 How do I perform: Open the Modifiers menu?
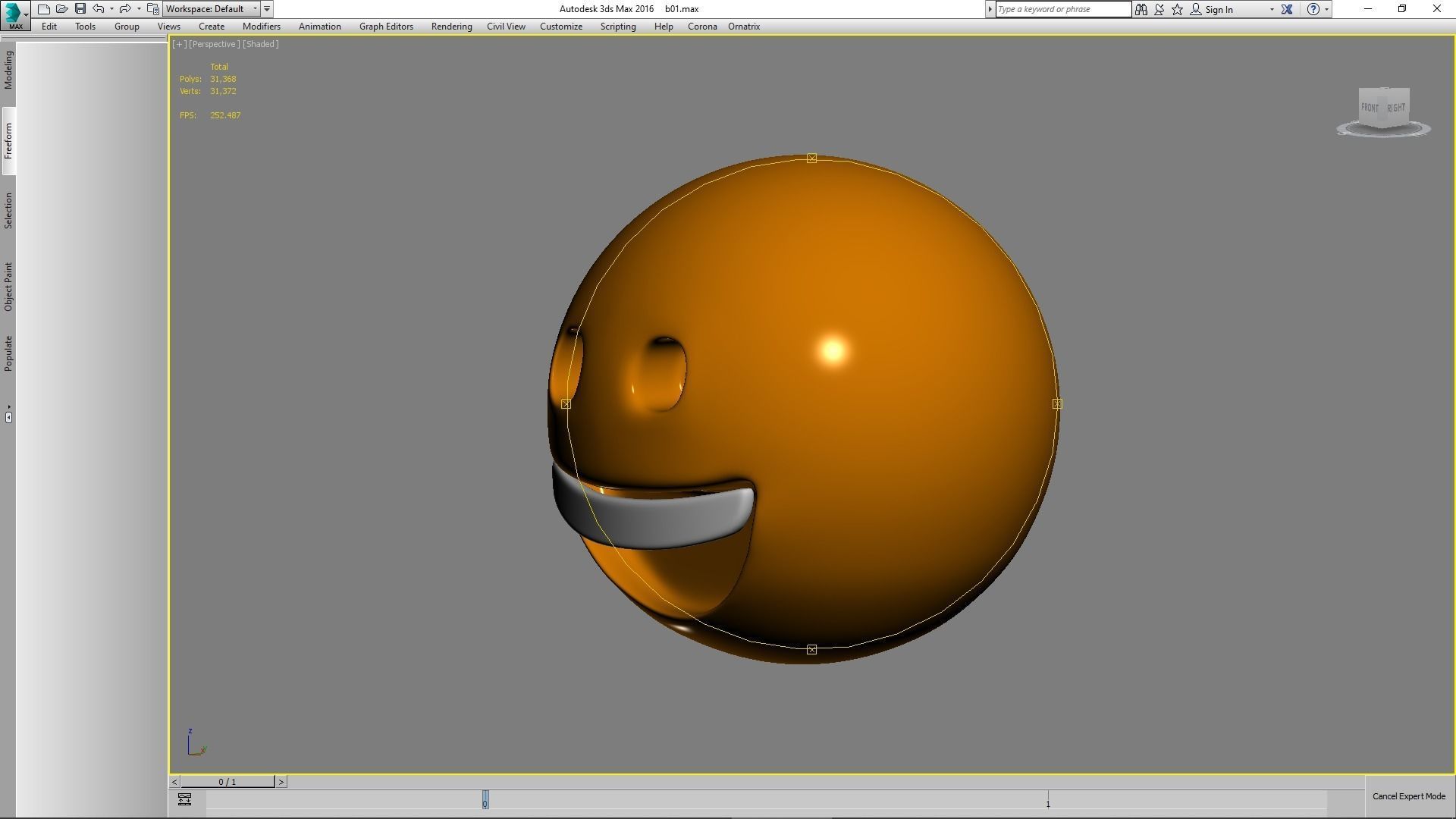(x=262, y=27)
